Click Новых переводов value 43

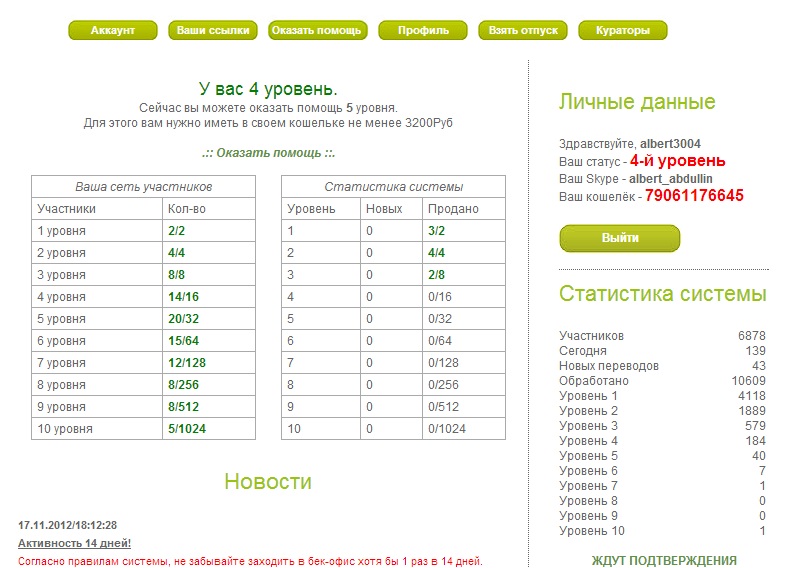tap(759, 365)
